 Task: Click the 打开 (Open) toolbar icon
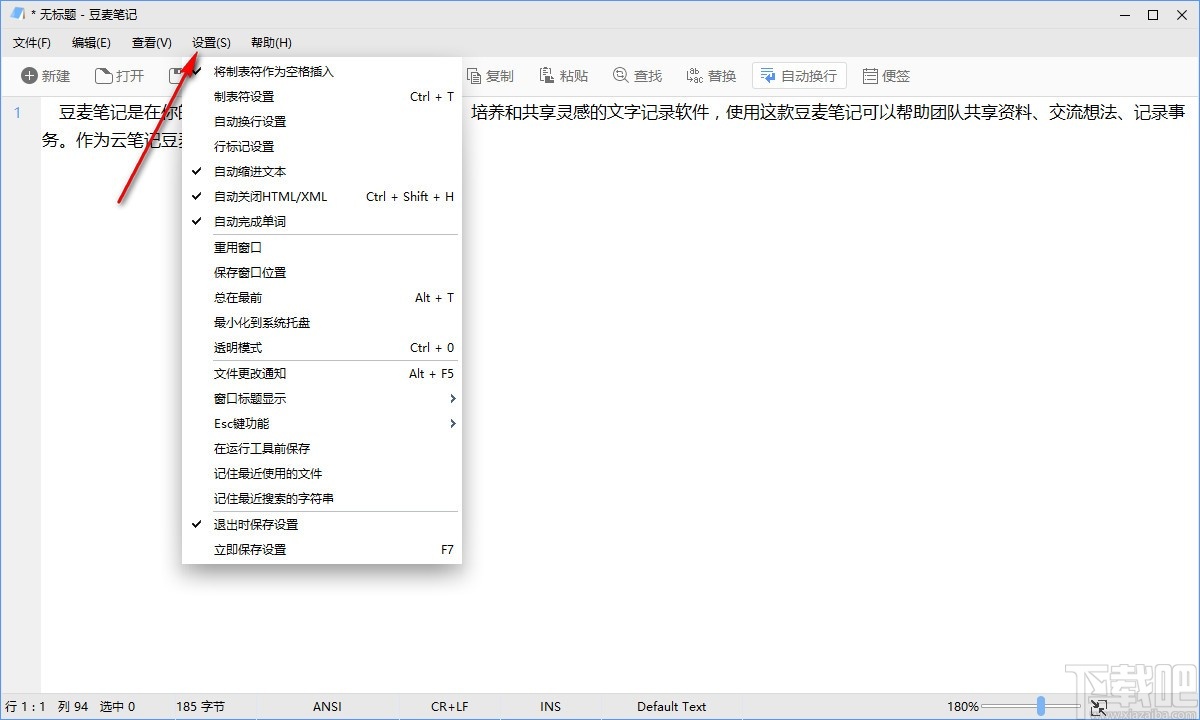(x=120, y=75)
